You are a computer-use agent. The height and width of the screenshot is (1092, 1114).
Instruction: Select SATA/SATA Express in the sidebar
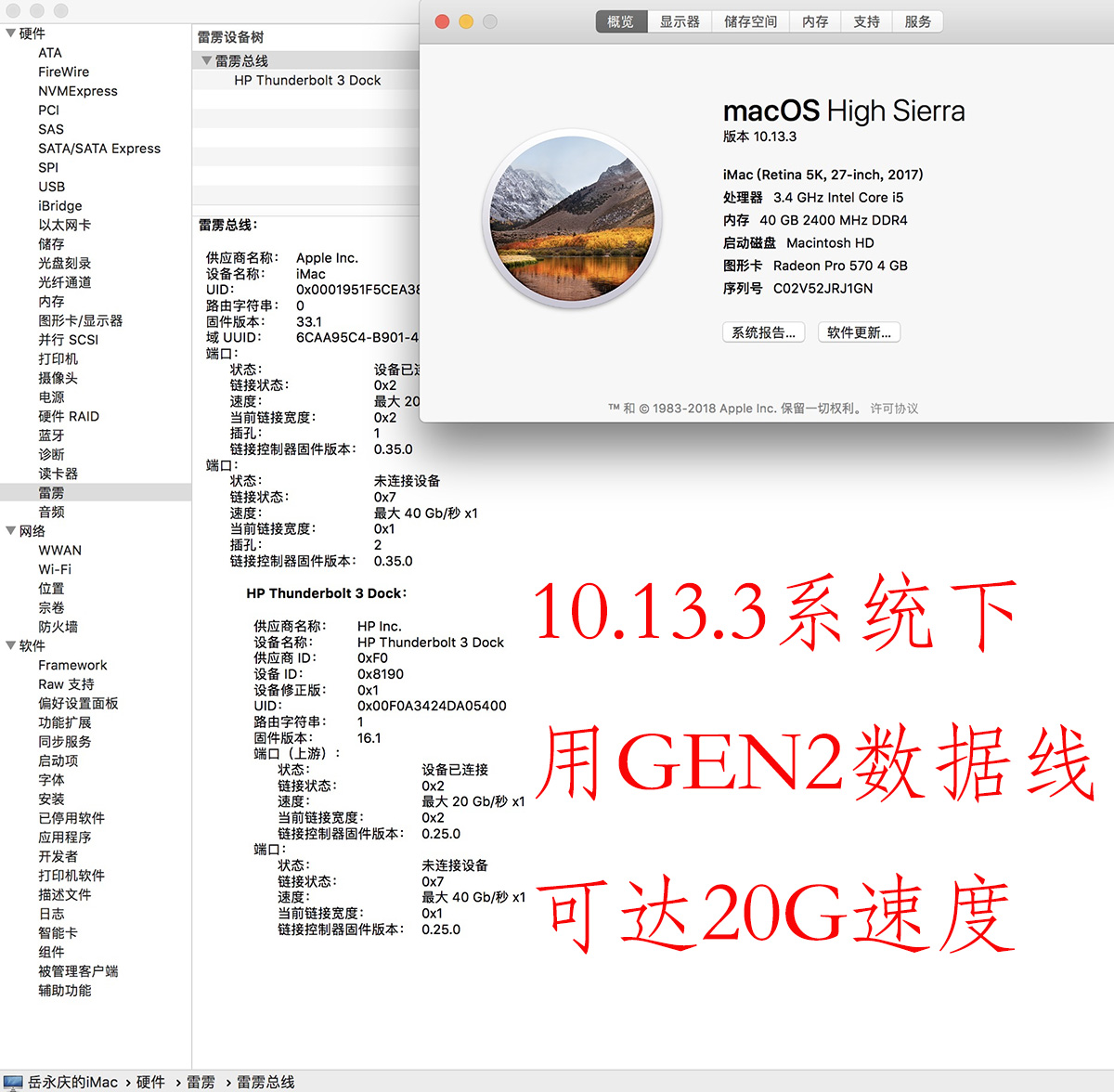pyautogui.click(x=99, y=149)
